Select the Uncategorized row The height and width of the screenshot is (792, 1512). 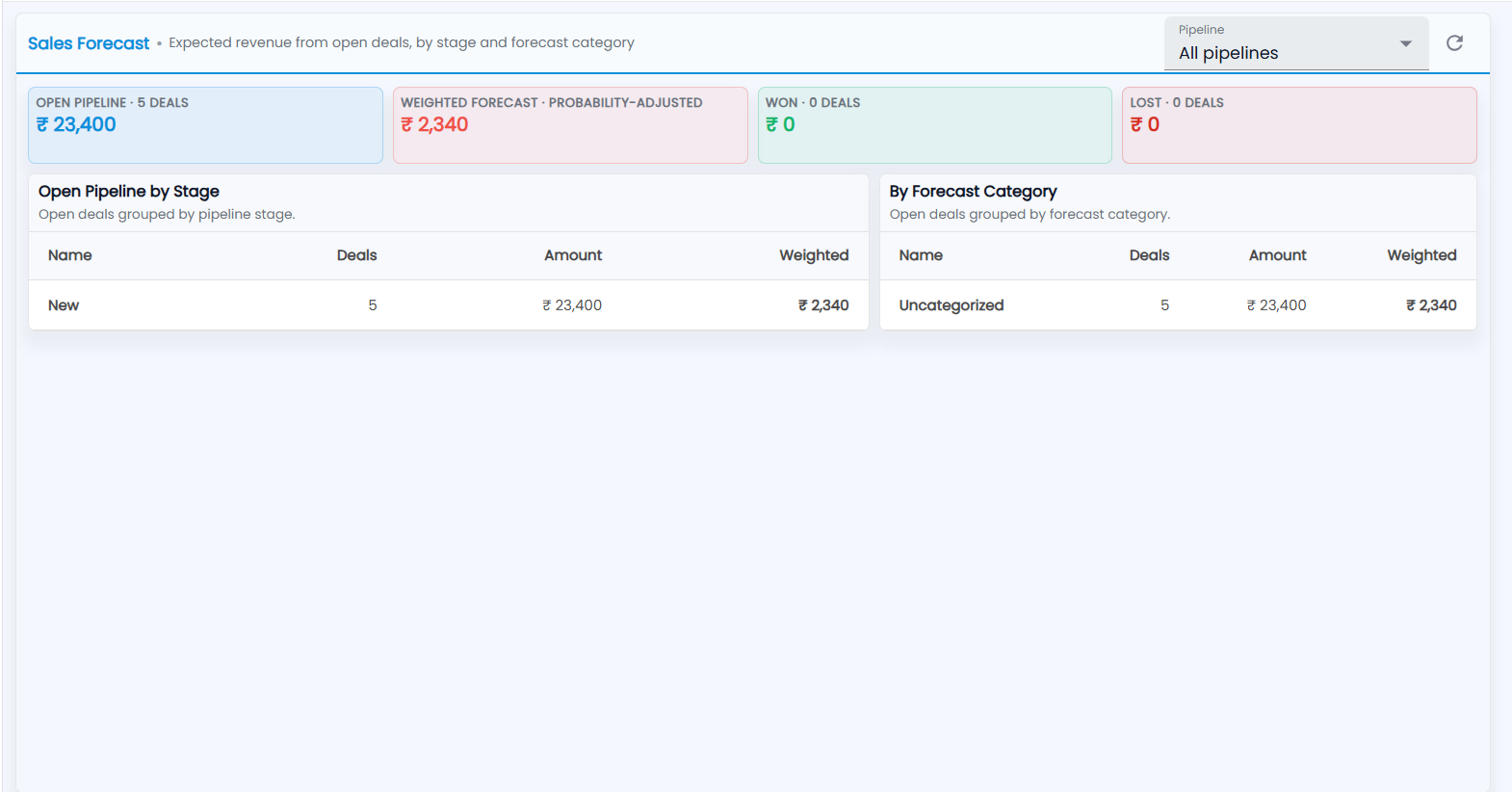pos(1178,305)
